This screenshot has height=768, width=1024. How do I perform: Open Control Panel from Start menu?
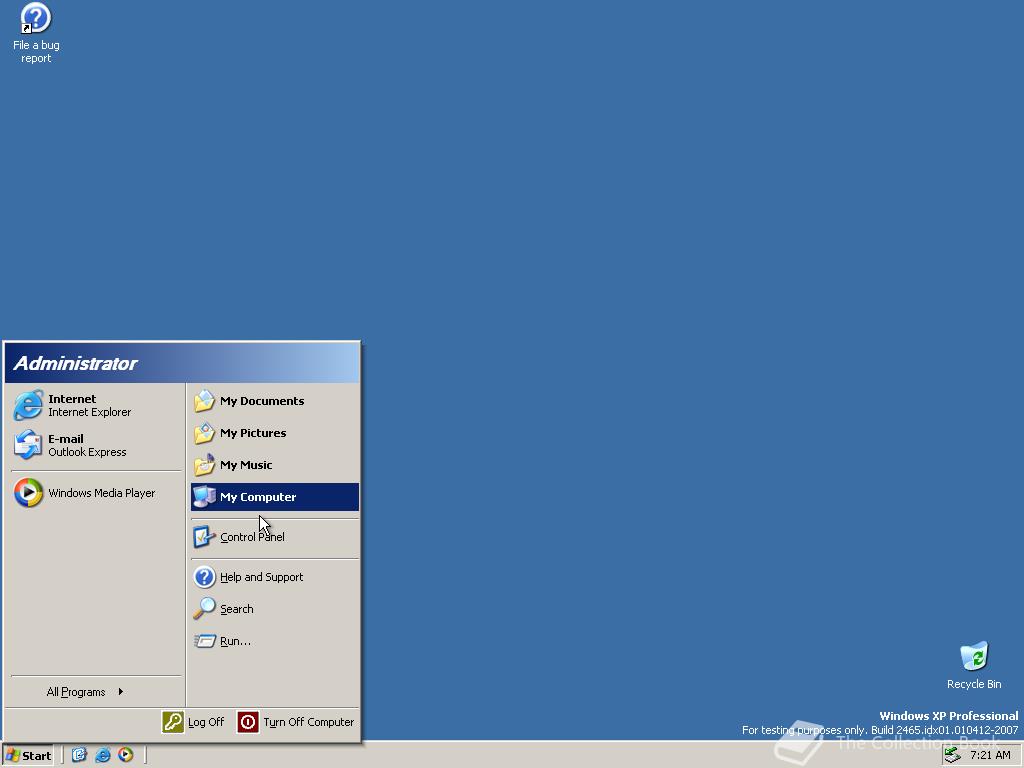pos(274,537)
